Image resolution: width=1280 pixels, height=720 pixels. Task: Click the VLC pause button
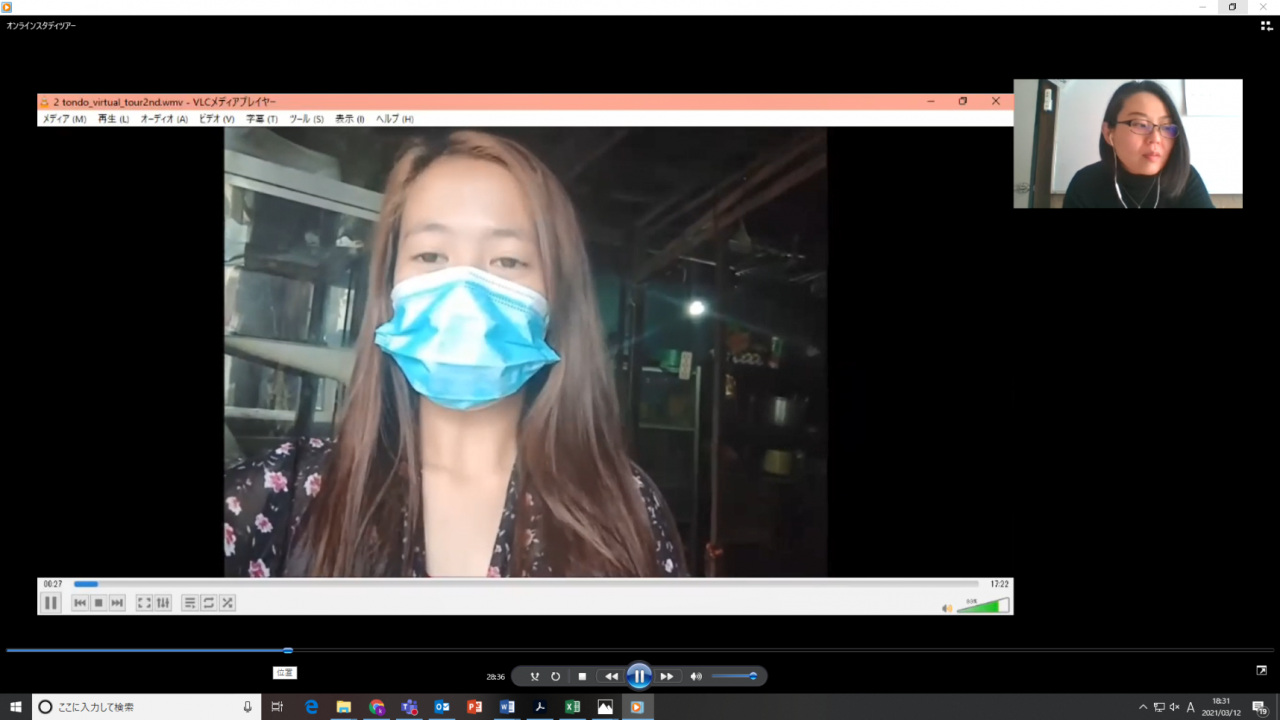point(50,603)
